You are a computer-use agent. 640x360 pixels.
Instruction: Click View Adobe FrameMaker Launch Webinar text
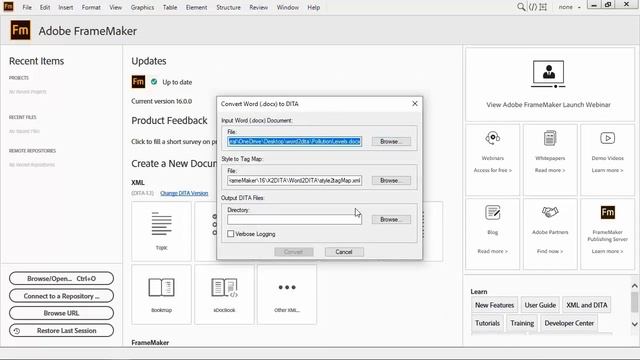click(x=549, y=104)
